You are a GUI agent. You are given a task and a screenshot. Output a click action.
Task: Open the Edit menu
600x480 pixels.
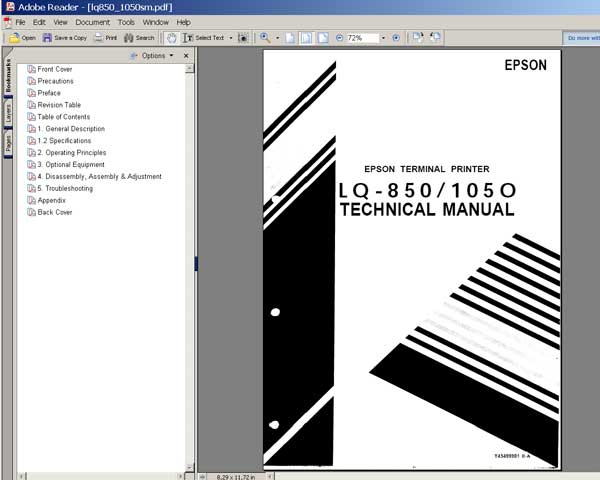(x=39, y=22)
